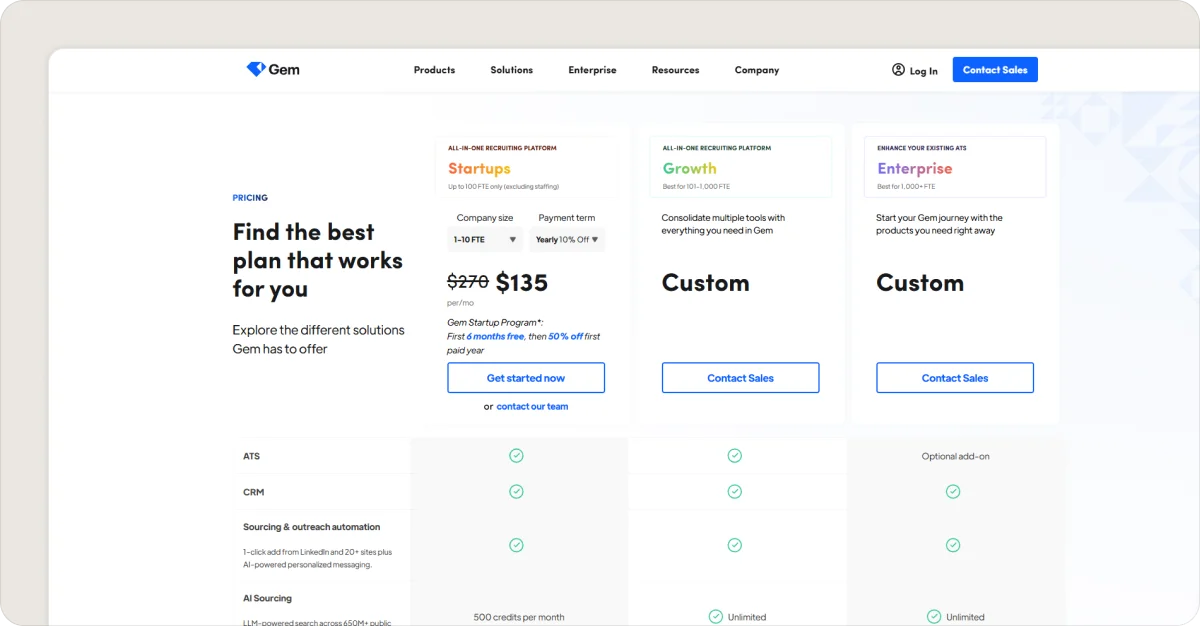The image size is (1200, 626).
Task: Click the AI Sourcing row label
Action: [267, 598]
